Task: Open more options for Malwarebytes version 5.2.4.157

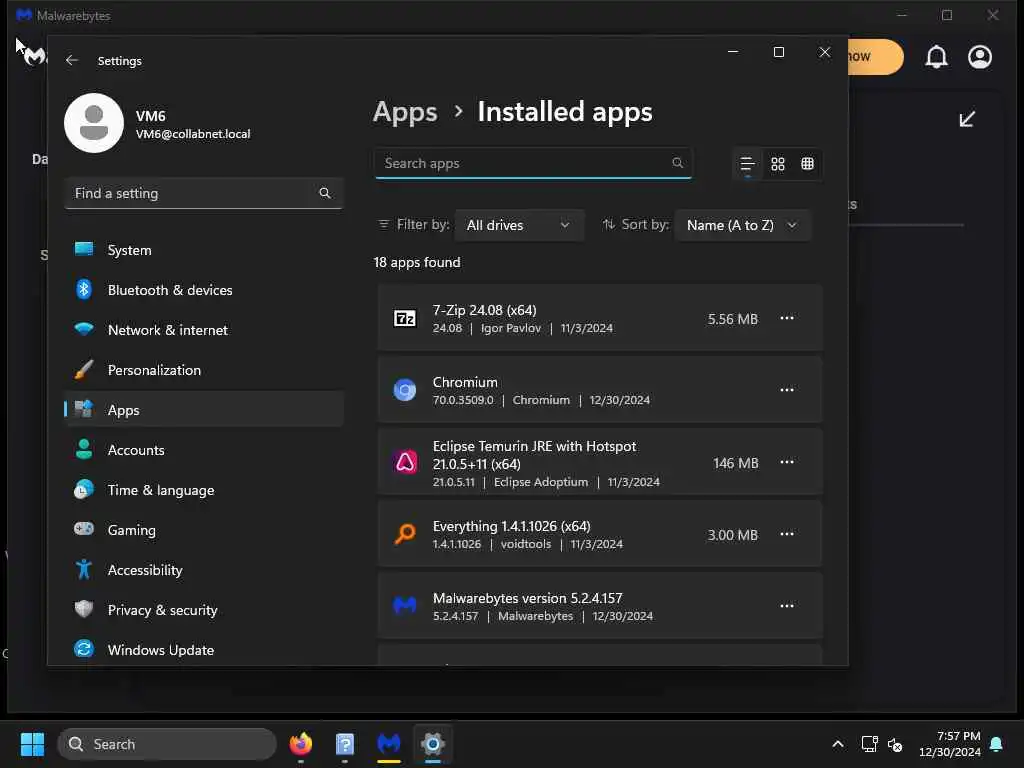Action: (787, 606)
